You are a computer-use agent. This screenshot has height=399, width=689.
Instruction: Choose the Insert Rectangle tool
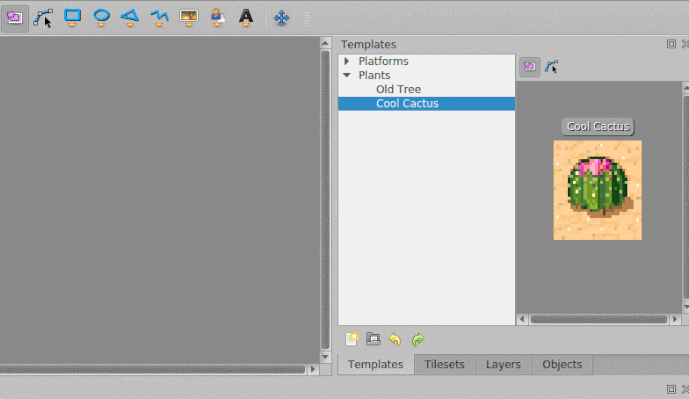click(73, 18)
